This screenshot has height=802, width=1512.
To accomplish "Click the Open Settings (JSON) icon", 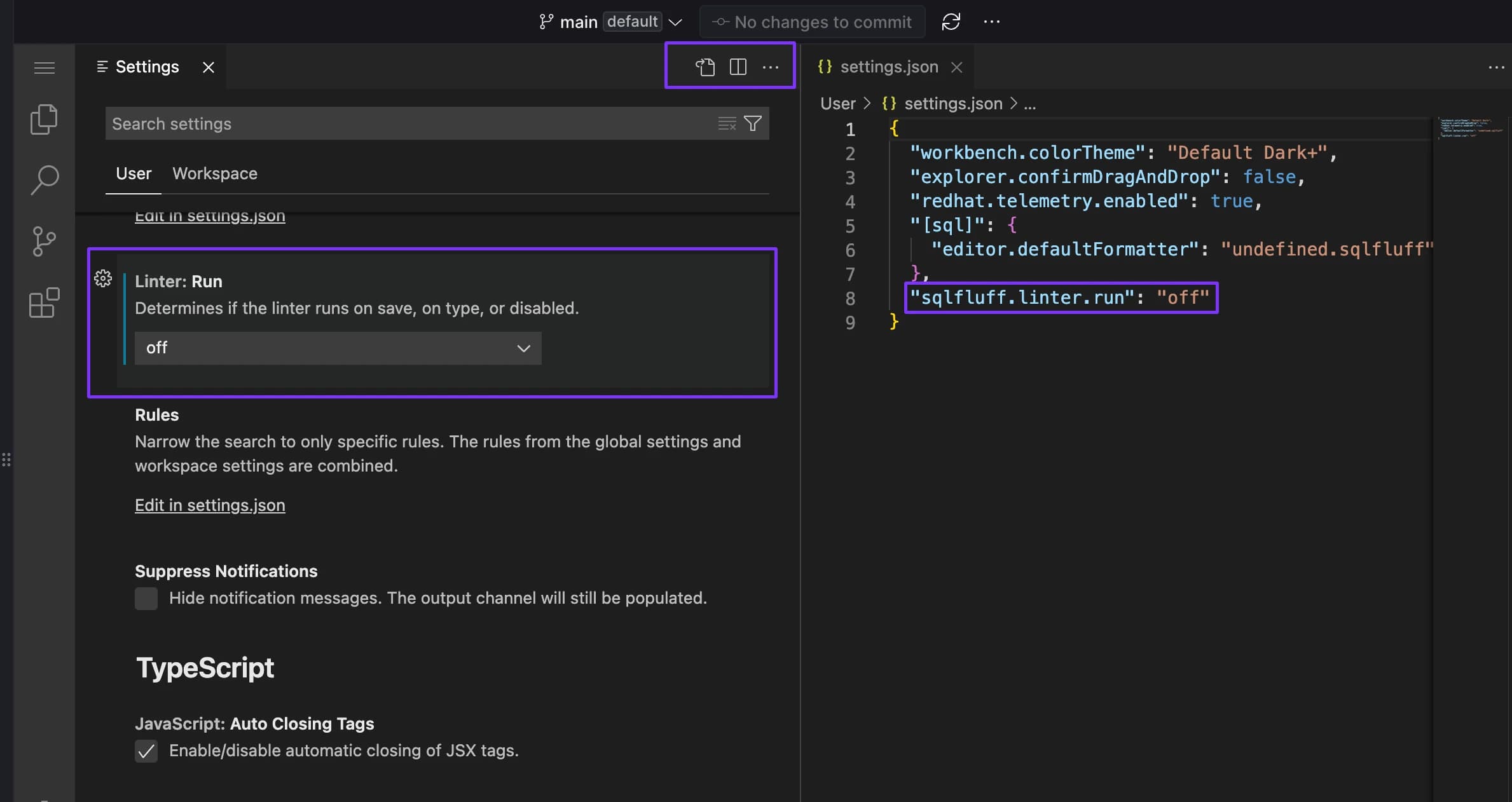I will [x=705, y=67].
